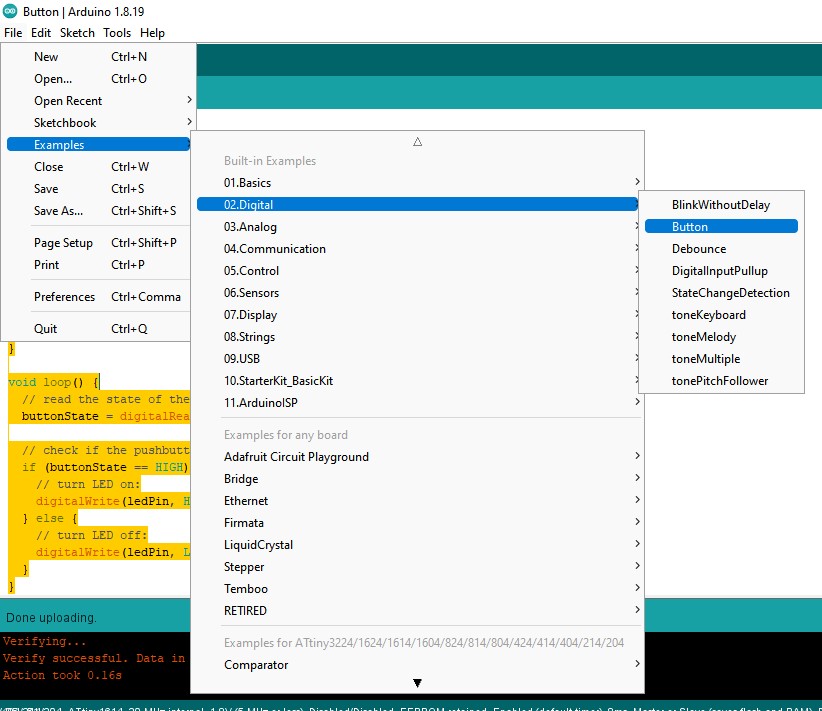
Task: Open the Help menu
Action: click(x=152, y=33)
